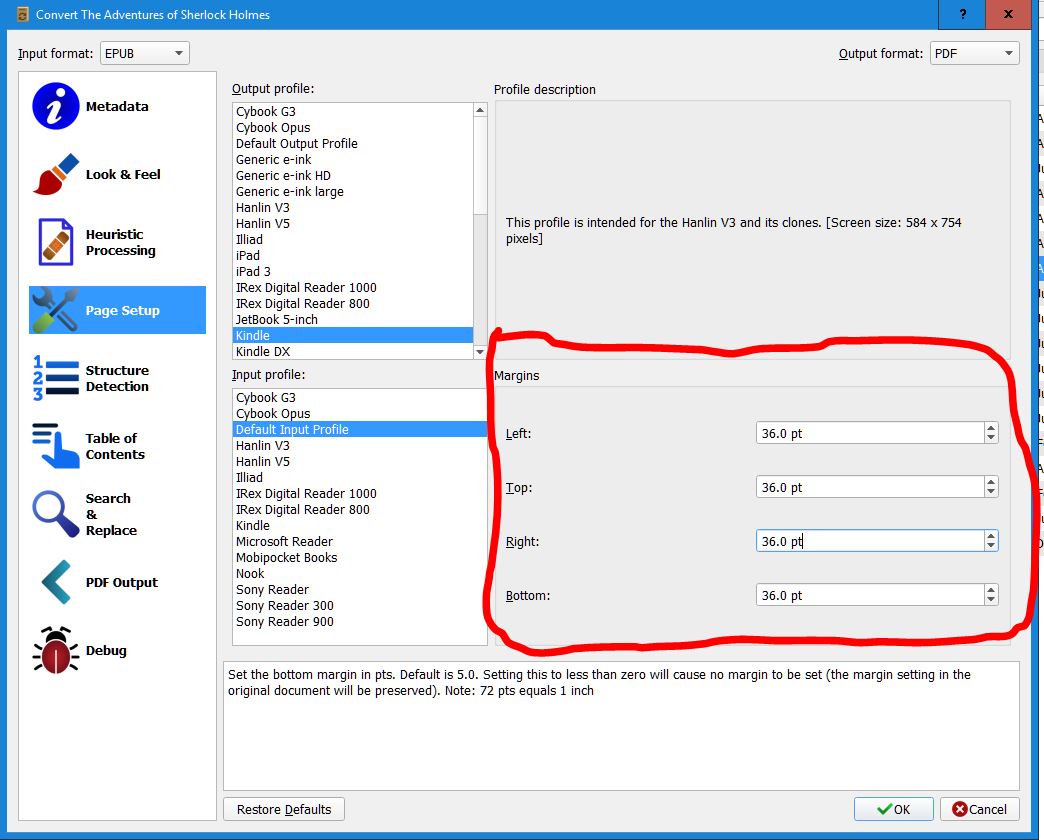The image size is (1044, 840).
Task: Select iPad output profile
Action: click(353, 256)
